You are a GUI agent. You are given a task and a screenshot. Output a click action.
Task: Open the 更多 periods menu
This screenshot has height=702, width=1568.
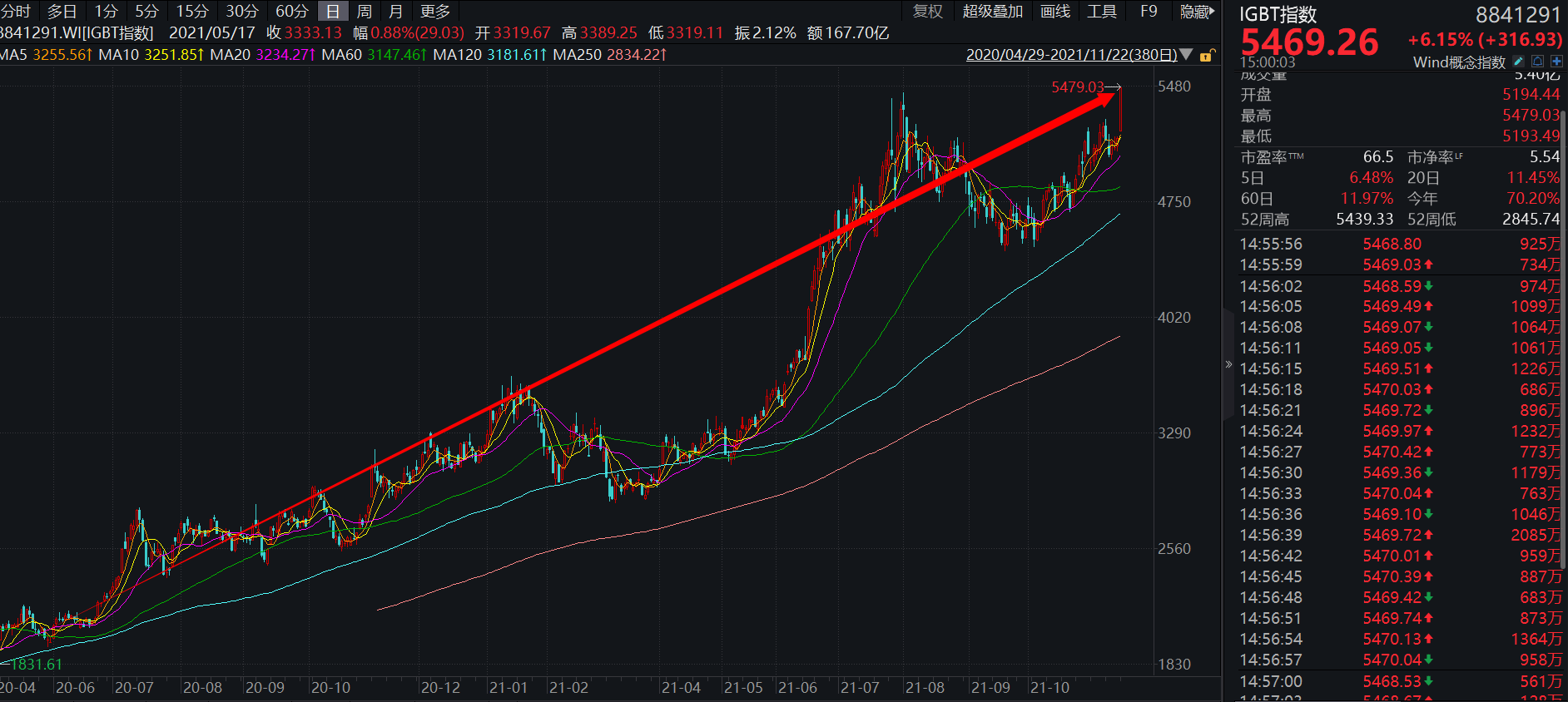[x=434, y=12]
